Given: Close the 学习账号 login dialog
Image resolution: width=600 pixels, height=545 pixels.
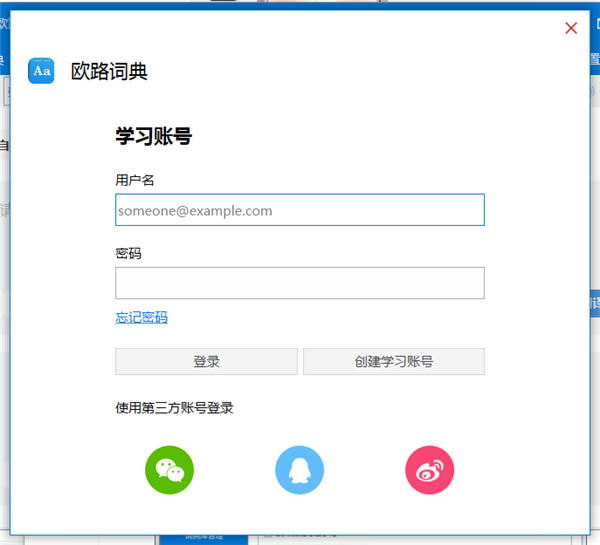Looking at the screenshot, I should pyautogui.click(x=571, y=28).
